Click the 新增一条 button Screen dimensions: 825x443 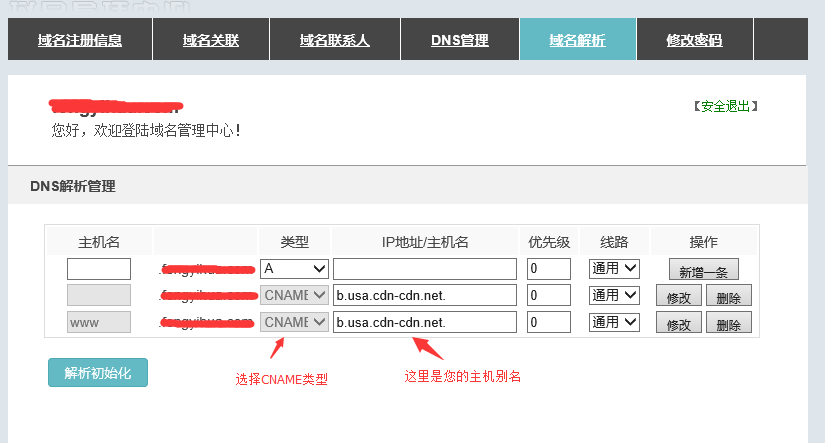click(703, 269)
